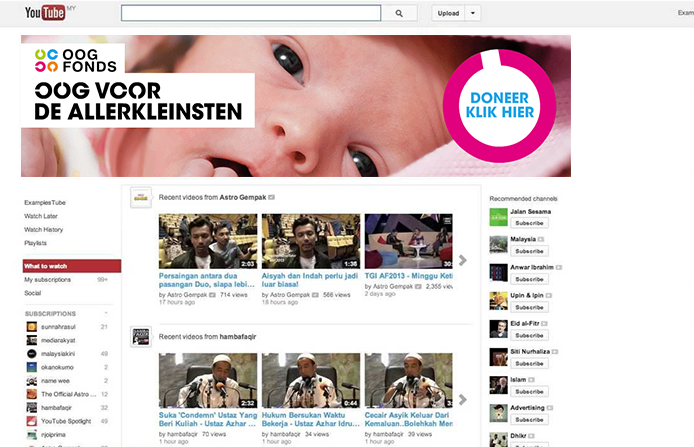Subscribe to Jalan Sesama channel
Image resolution: width=694 pixels, height=447 pixels.
pos(529,223)
